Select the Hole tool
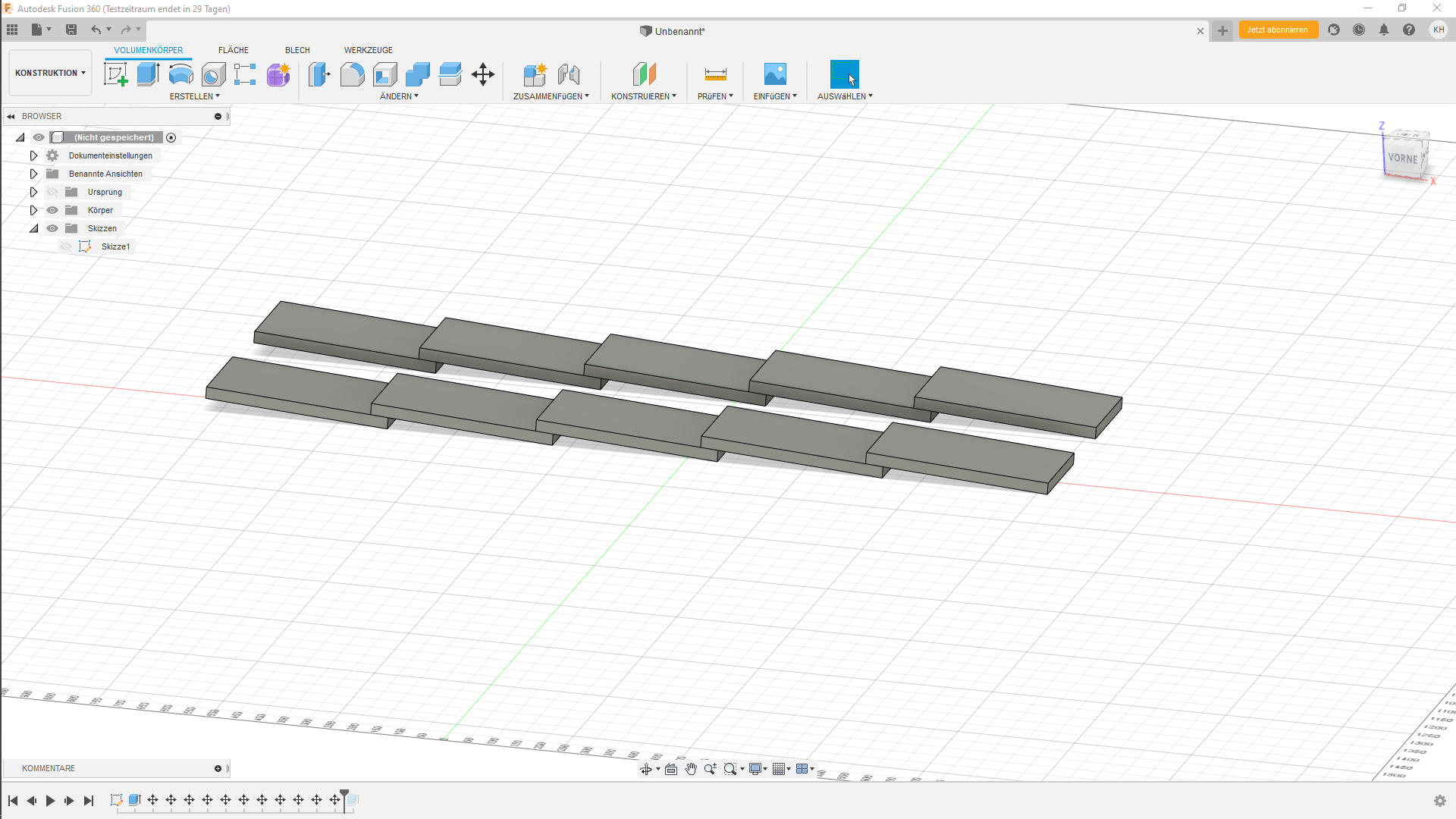1456x819 pixels. tap(214, 74)
